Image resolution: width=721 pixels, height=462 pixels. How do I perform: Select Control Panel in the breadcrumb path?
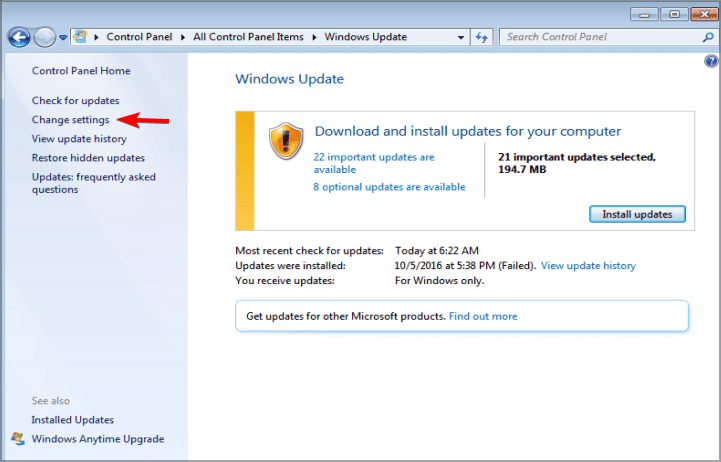[139, 37]
